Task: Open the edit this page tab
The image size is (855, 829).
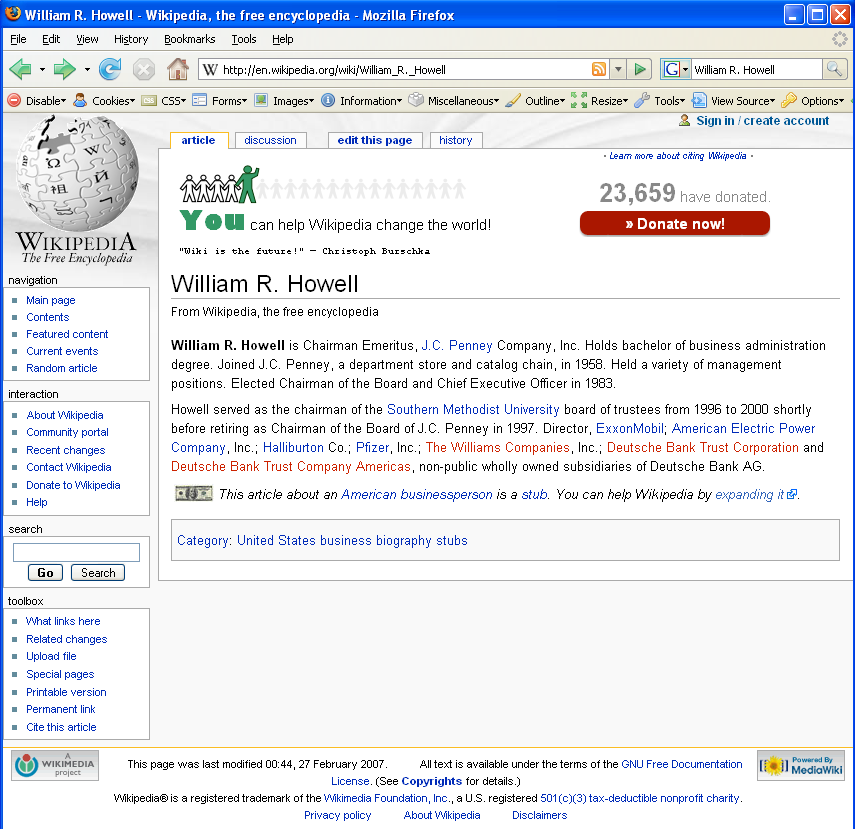Action: pos(375,140)
